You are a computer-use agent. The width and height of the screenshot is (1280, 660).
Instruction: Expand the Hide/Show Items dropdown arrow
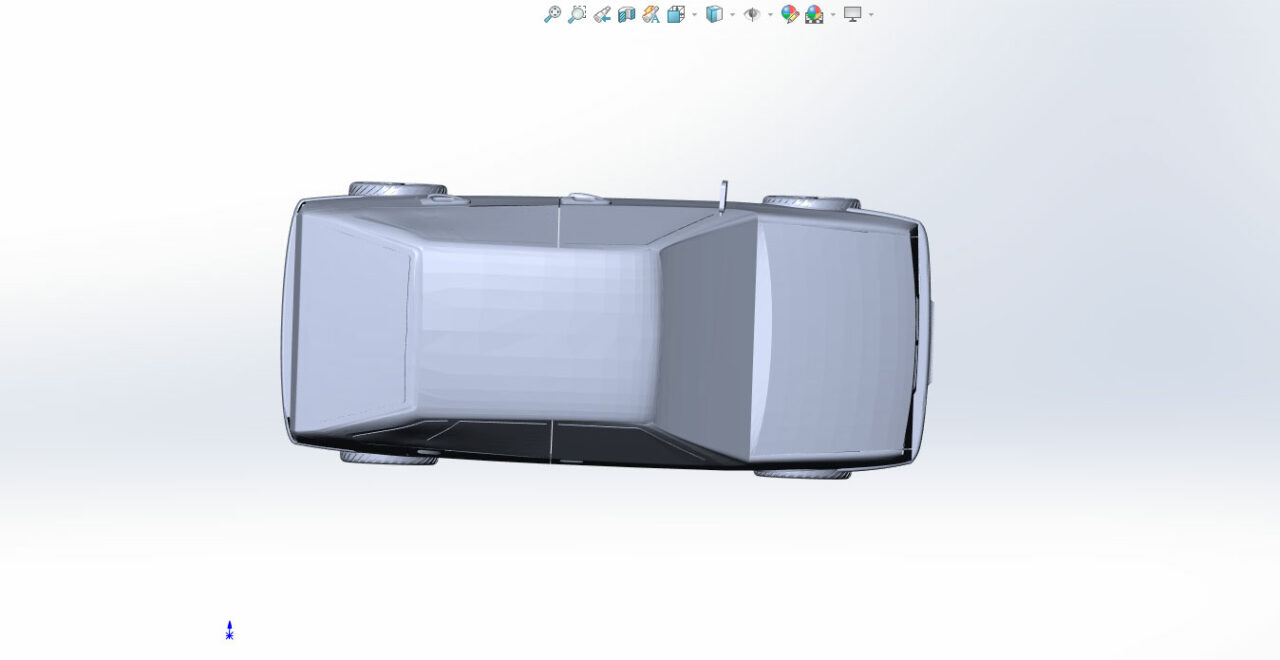[770, 14]
